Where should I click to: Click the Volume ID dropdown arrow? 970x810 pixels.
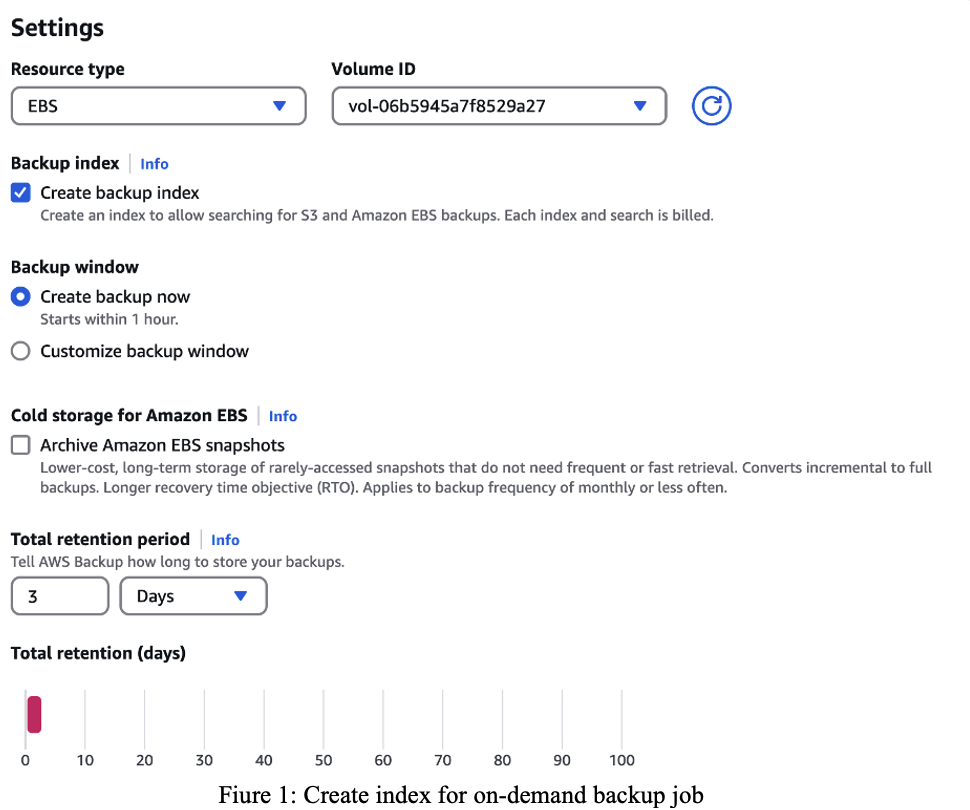coord(640,106)
